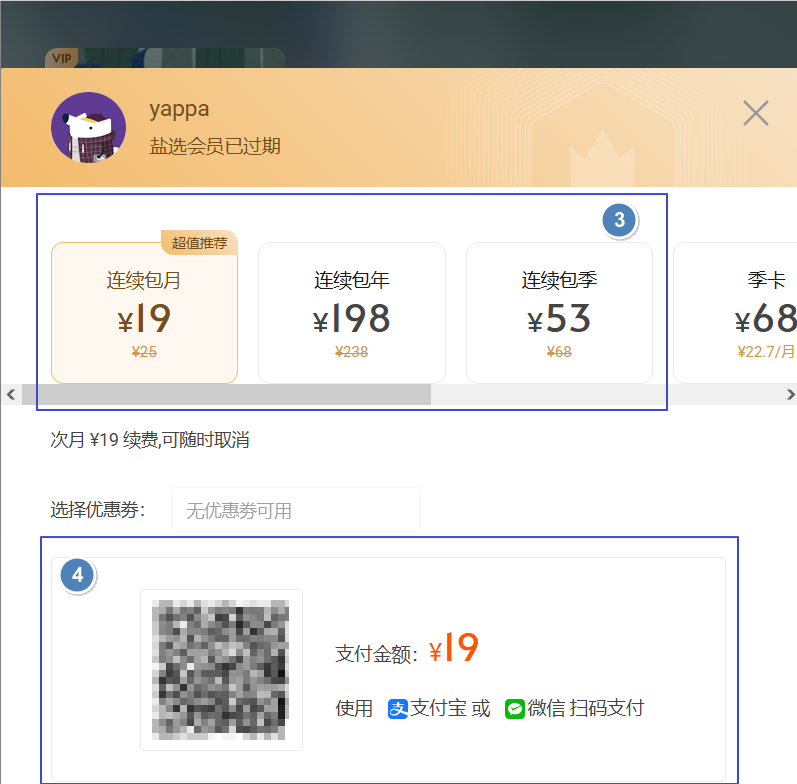Click the crossed-out ¥25 price
Screen dimensions: 797x784
click(144, 351)
